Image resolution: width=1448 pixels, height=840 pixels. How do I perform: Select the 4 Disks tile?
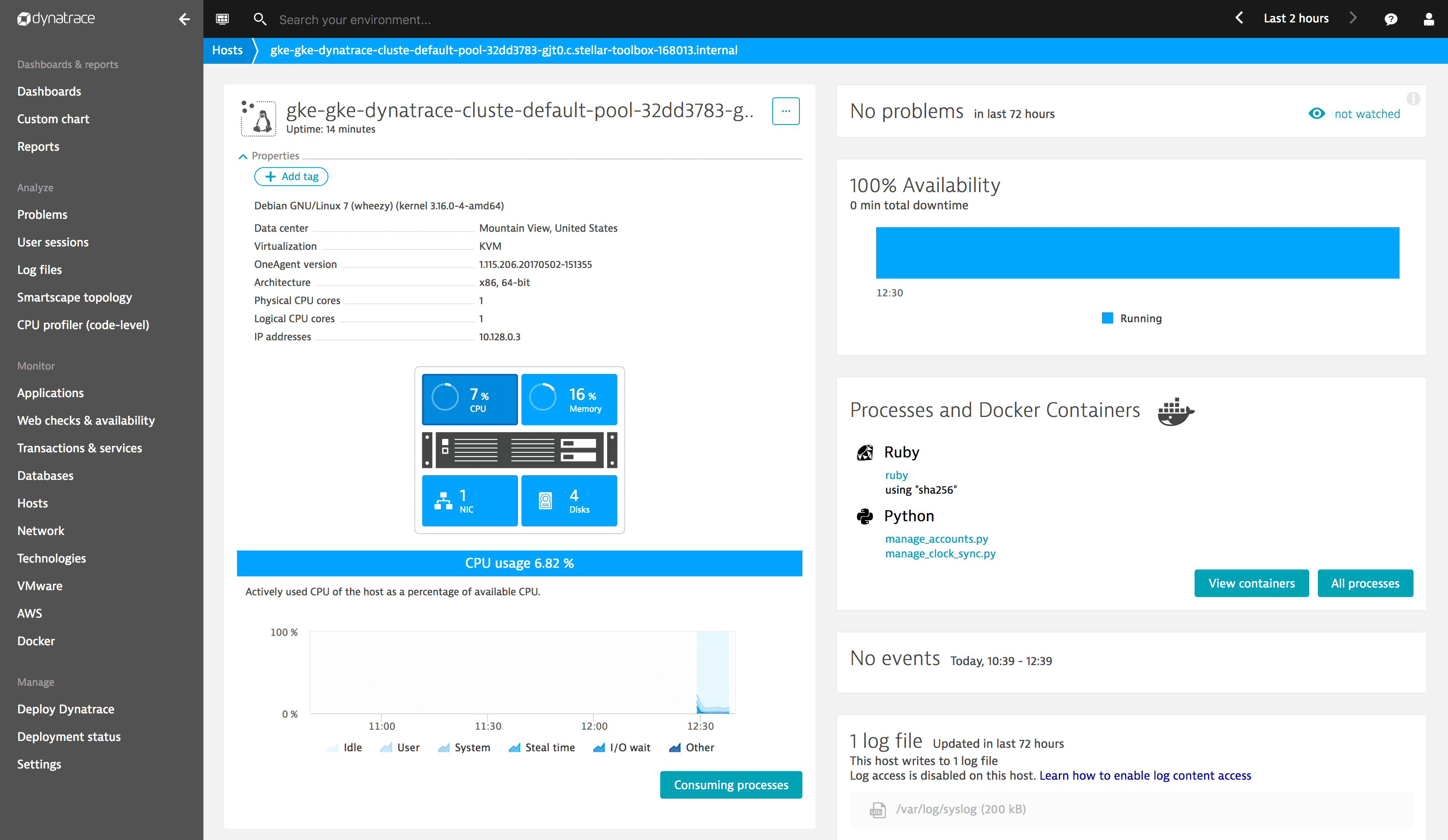pyautogui.click(x=569, y=501)
